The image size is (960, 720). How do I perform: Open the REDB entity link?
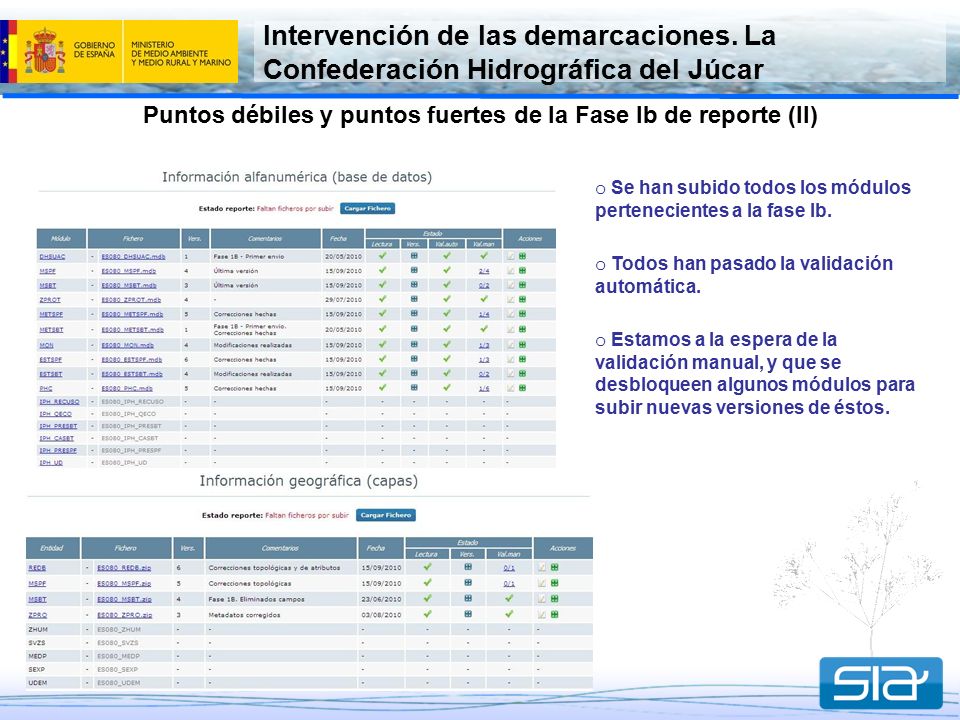tap(37, 568)
